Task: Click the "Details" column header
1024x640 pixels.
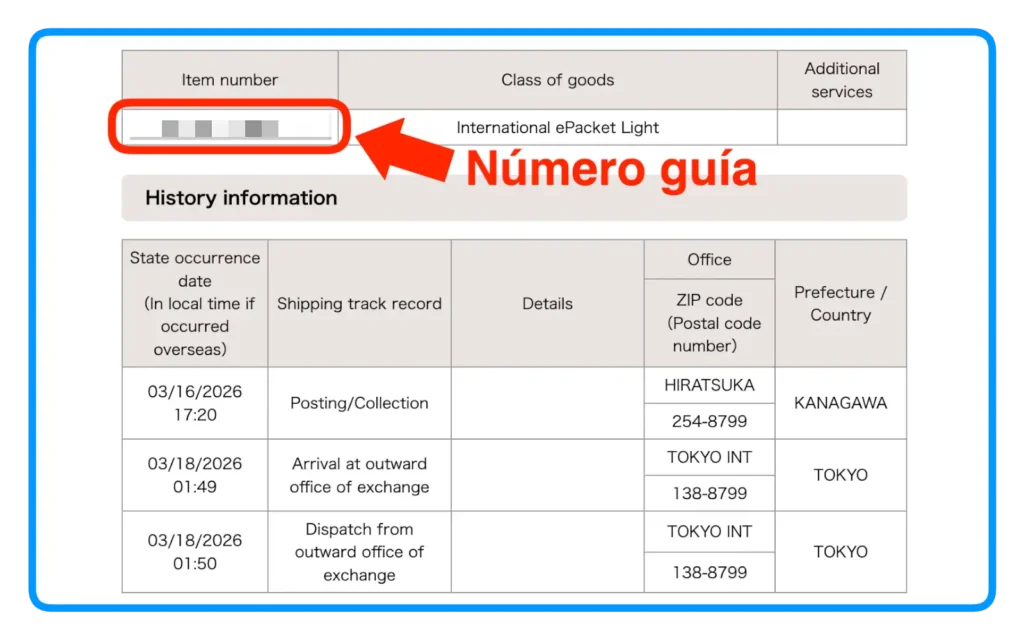Action: 547,304
